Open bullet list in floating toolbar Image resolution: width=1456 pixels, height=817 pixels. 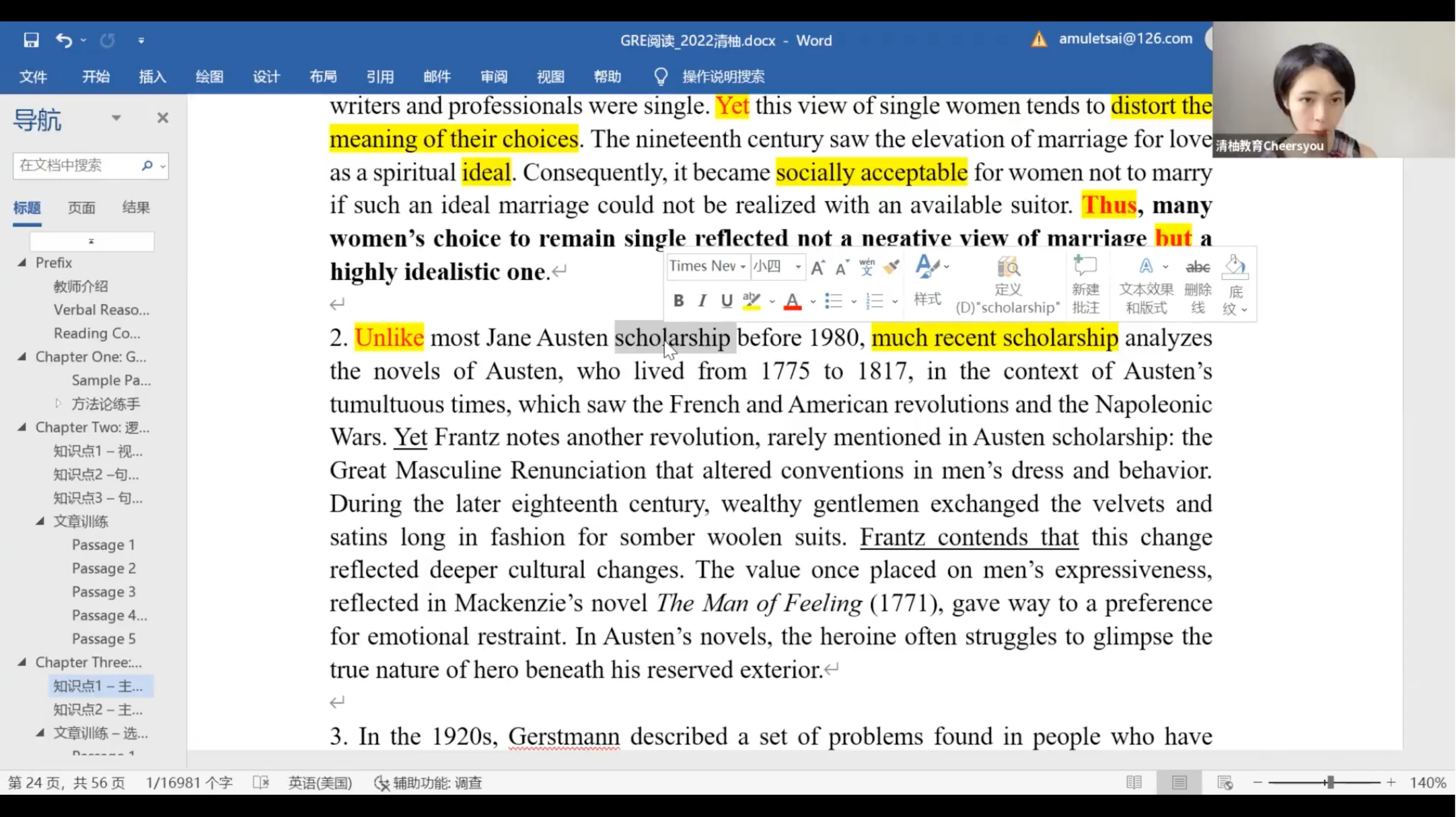tap(834, 301)
